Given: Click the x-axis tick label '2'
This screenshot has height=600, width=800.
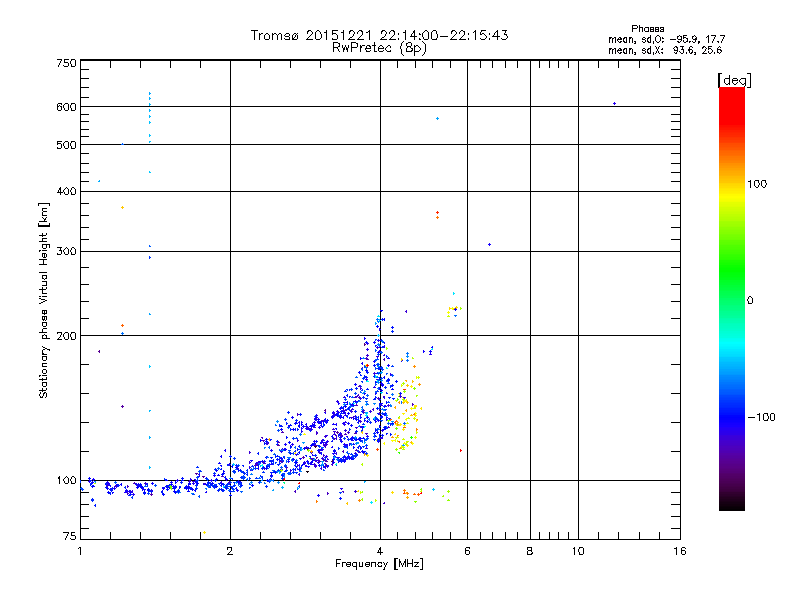Looking at the screenshot, I should click(230, 551).
